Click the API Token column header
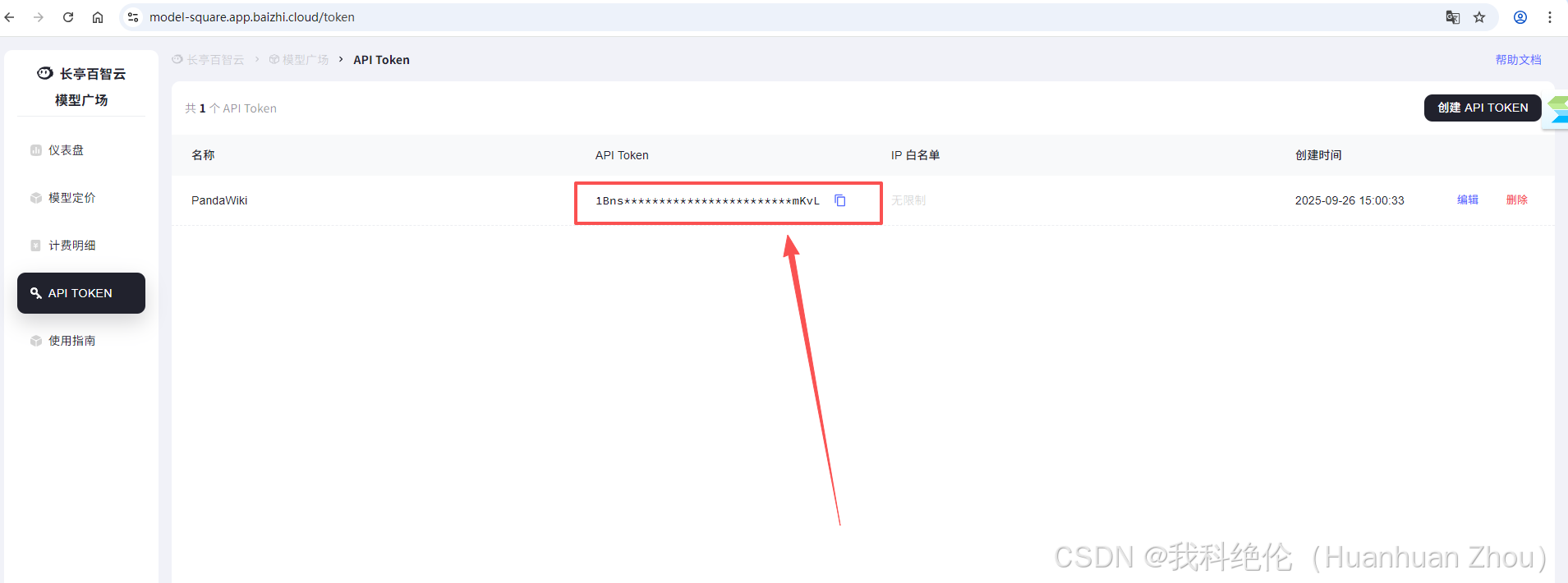This screenshot has height=583, width=1568. pyautogui.click(x=622, y=155)
